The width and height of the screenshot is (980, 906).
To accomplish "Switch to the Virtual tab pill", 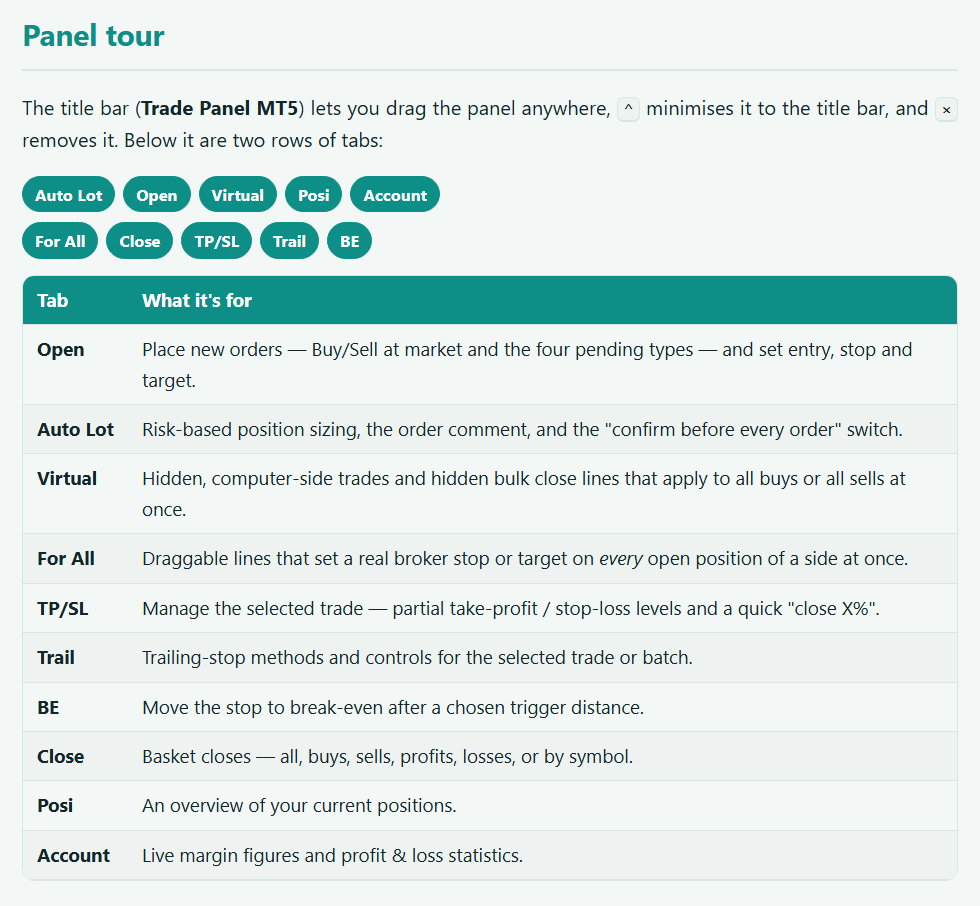I will click(238, 195).
